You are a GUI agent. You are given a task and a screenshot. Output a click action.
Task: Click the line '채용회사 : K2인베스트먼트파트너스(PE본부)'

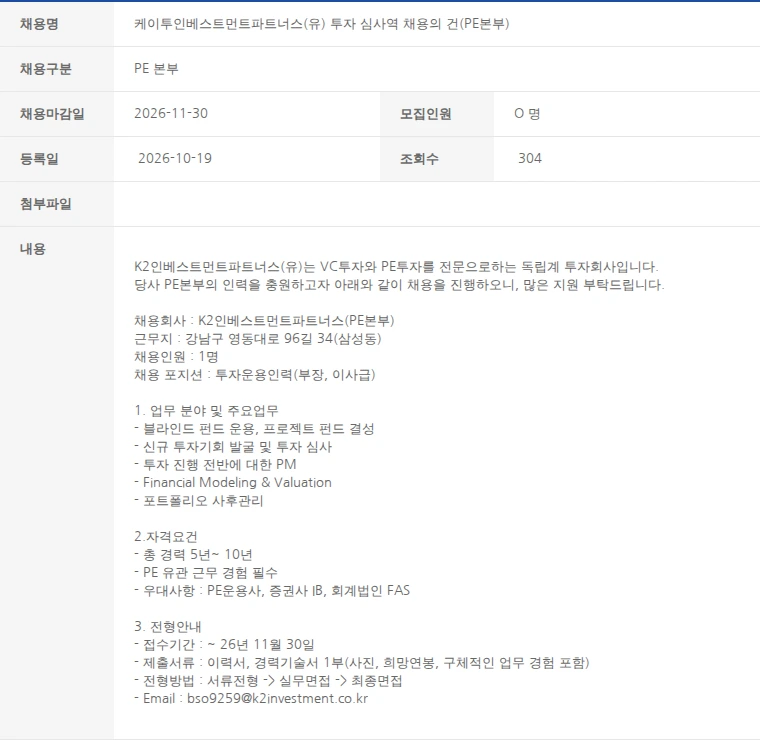pyautogui.click(x=264, y=321)
